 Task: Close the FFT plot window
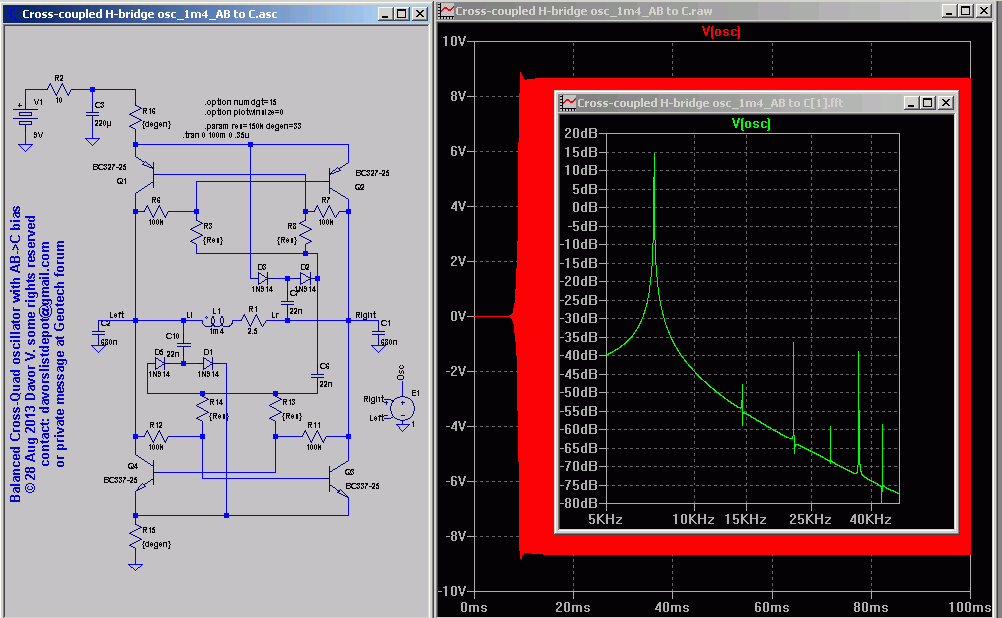click(x=946, y=103)
